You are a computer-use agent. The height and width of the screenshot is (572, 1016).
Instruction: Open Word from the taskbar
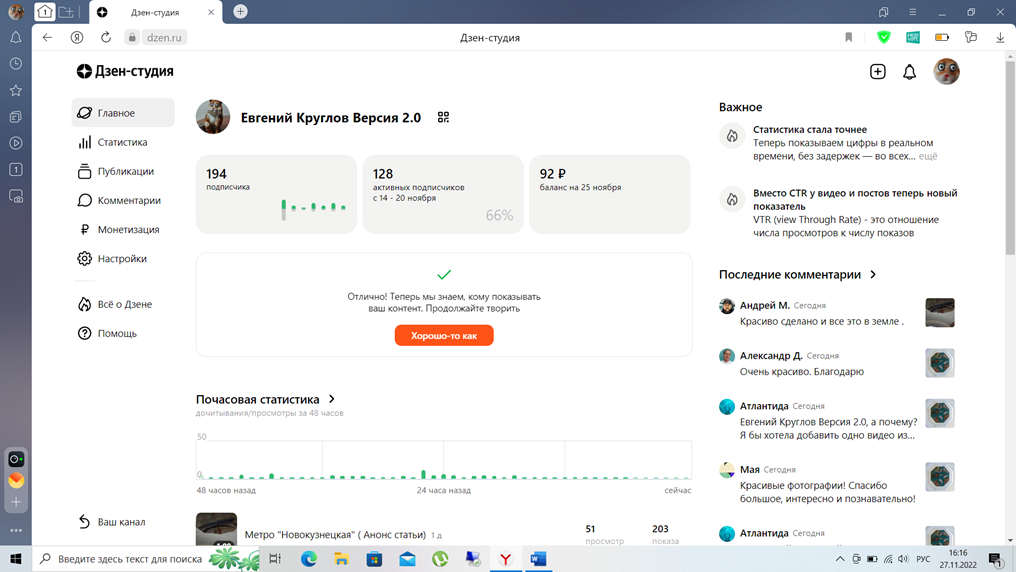[x=538, y=558]
